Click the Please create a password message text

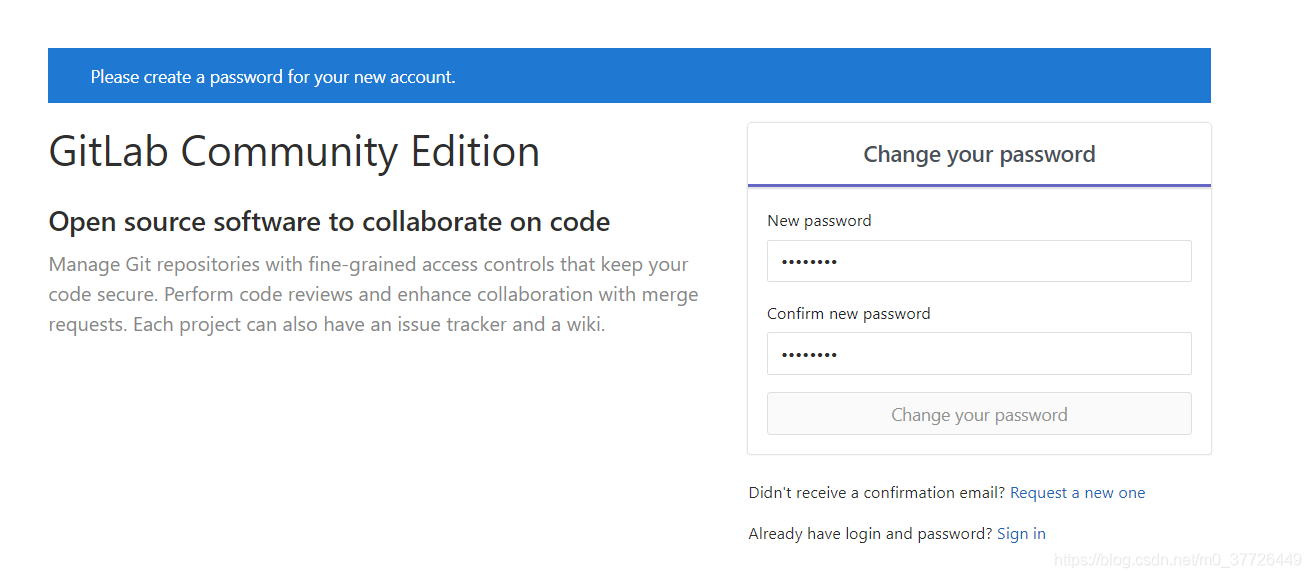[273, 77]
